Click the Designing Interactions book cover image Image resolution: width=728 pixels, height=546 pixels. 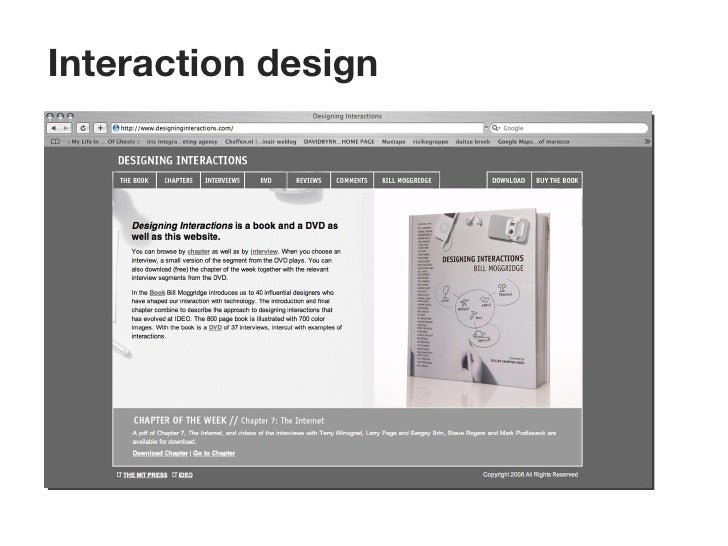(x=478, y=299)
